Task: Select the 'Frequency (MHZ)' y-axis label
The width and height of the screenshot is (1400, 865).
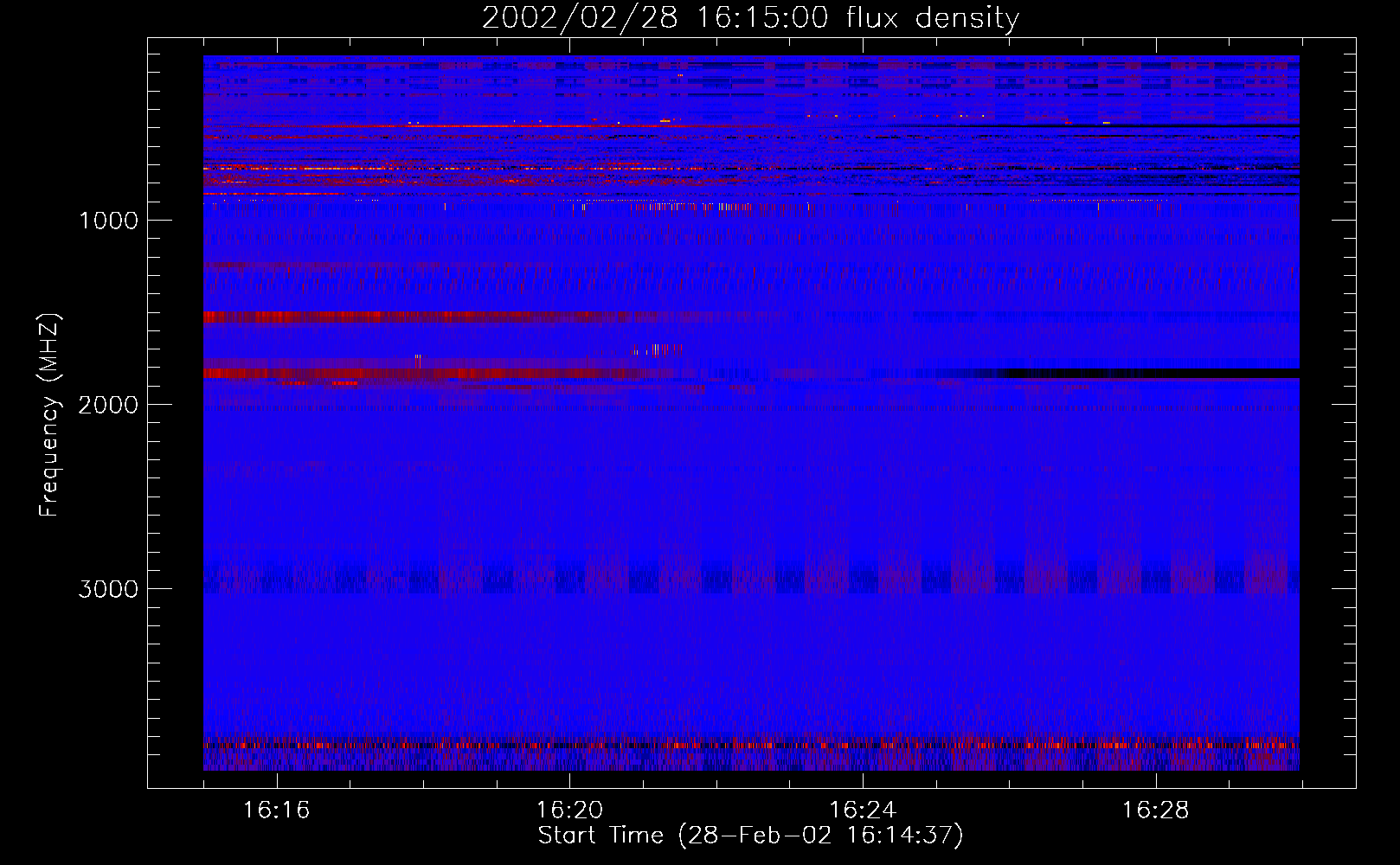Action: coord(49,415)
